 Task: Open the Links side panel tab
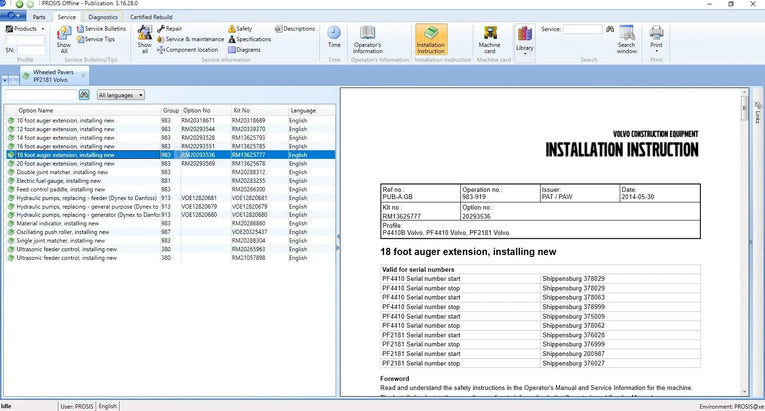tap(757, 115)
